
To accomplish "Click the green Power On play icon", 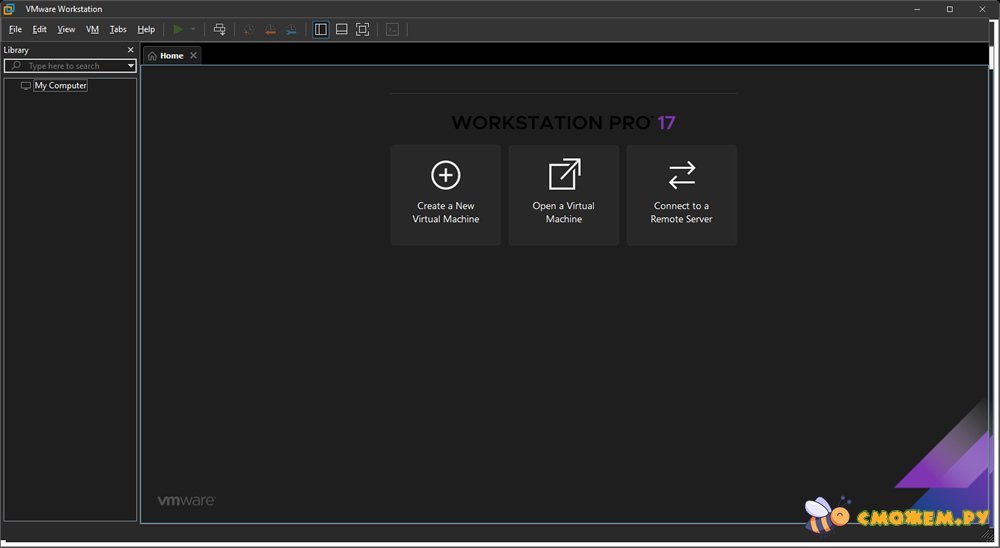I will click(x=177, y=30).
